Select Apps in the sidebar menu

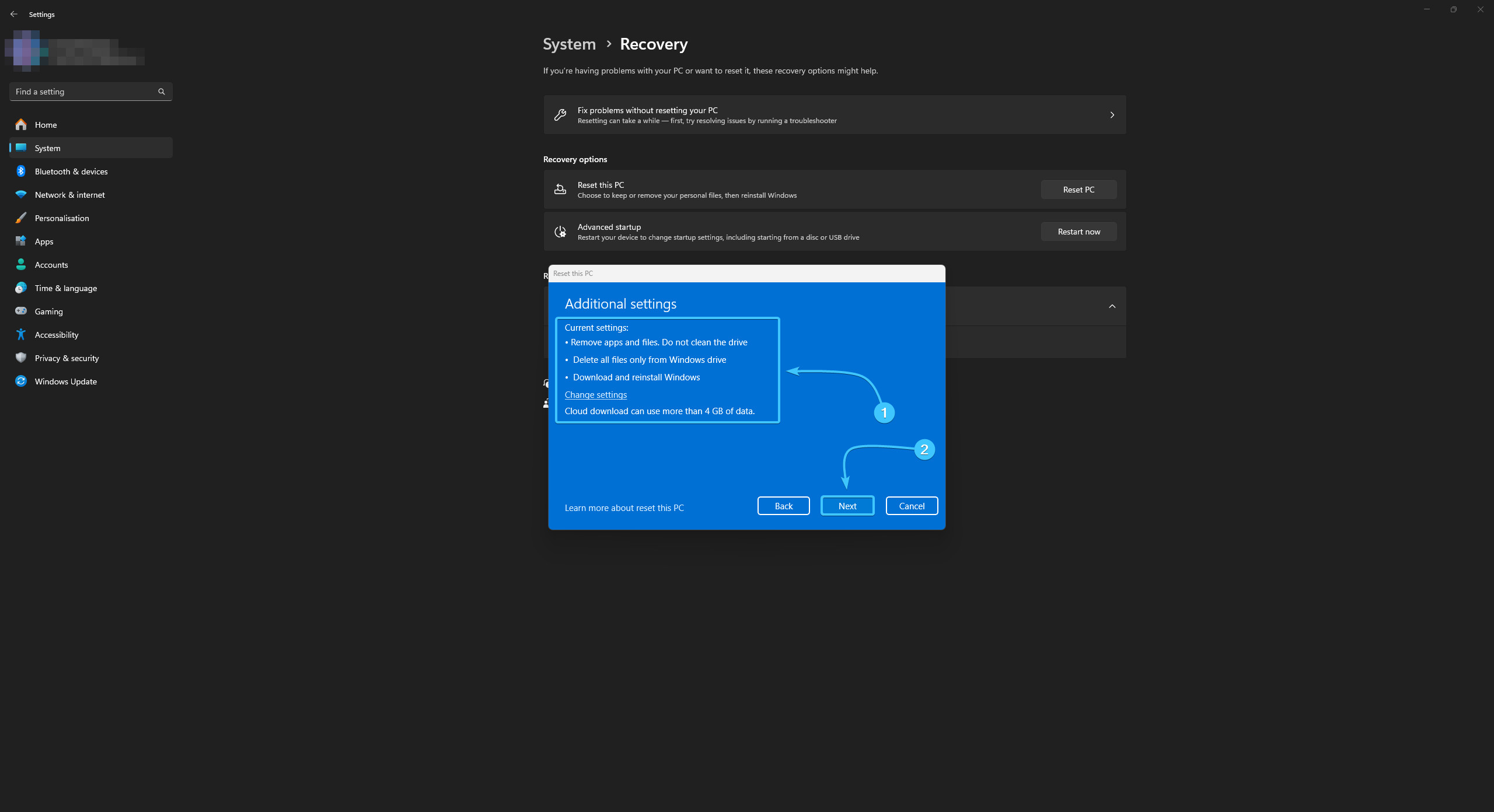[x=44, y=242]
